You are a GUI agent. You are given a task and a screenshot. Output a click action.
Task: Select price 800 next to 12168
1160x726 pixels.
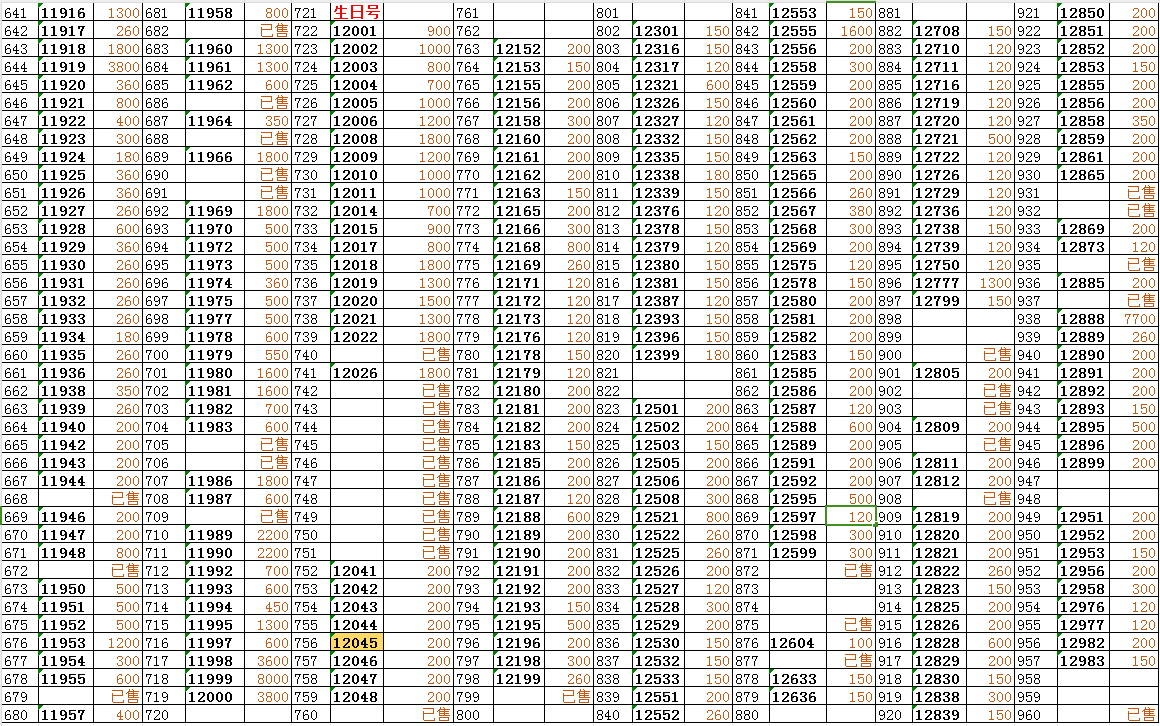pos(568,247)
